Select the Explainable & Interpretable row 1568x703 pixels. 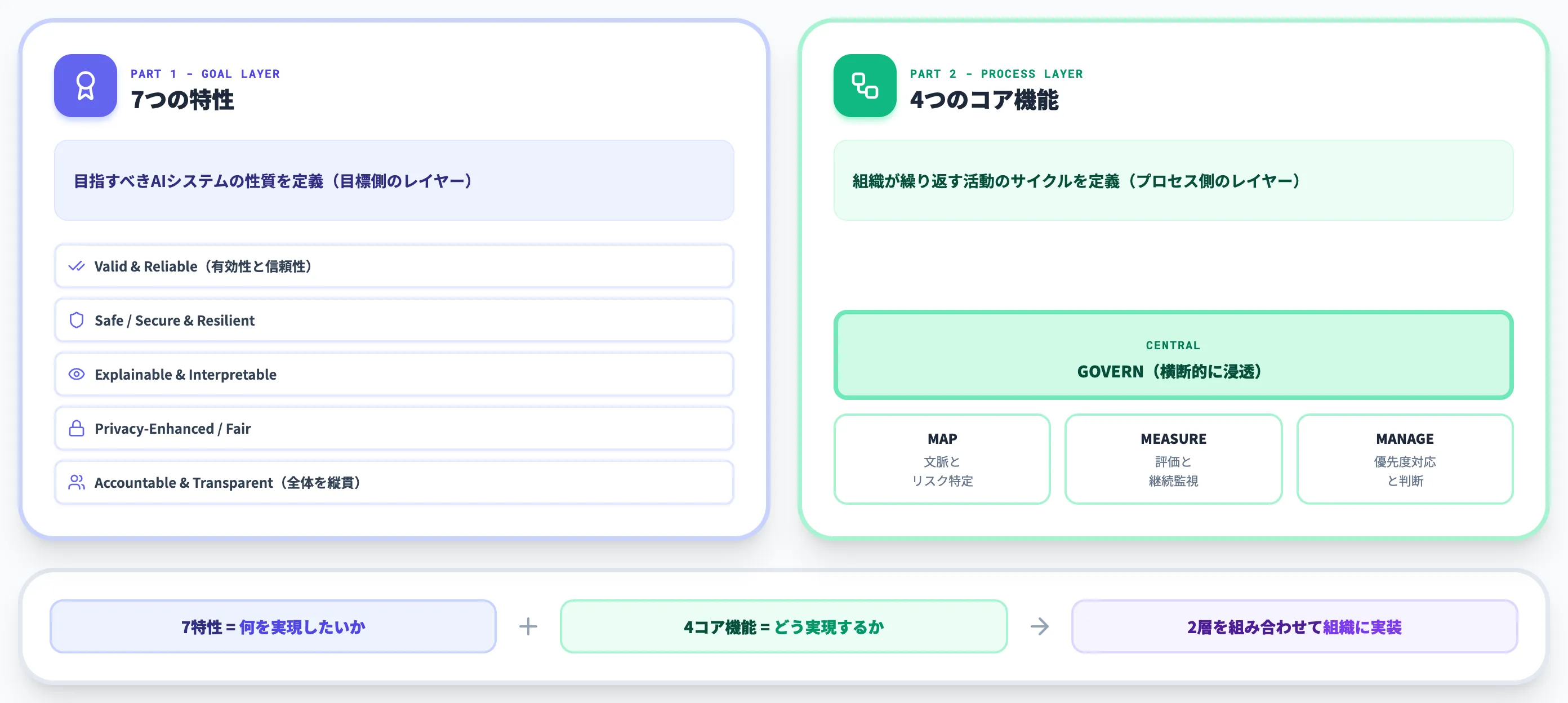(394, 375)
